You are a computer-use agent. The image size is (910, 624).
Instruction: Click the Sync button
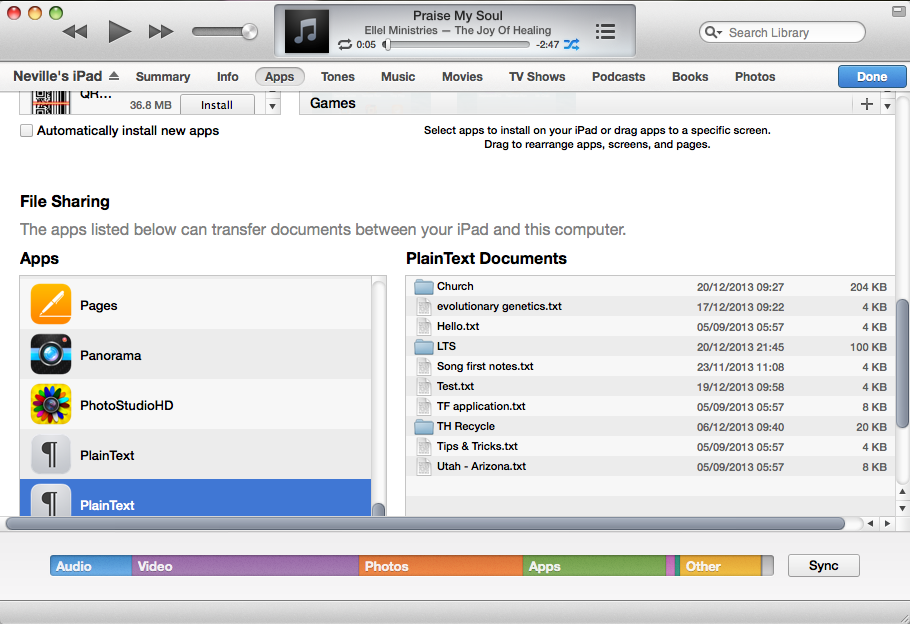point(824,565)
